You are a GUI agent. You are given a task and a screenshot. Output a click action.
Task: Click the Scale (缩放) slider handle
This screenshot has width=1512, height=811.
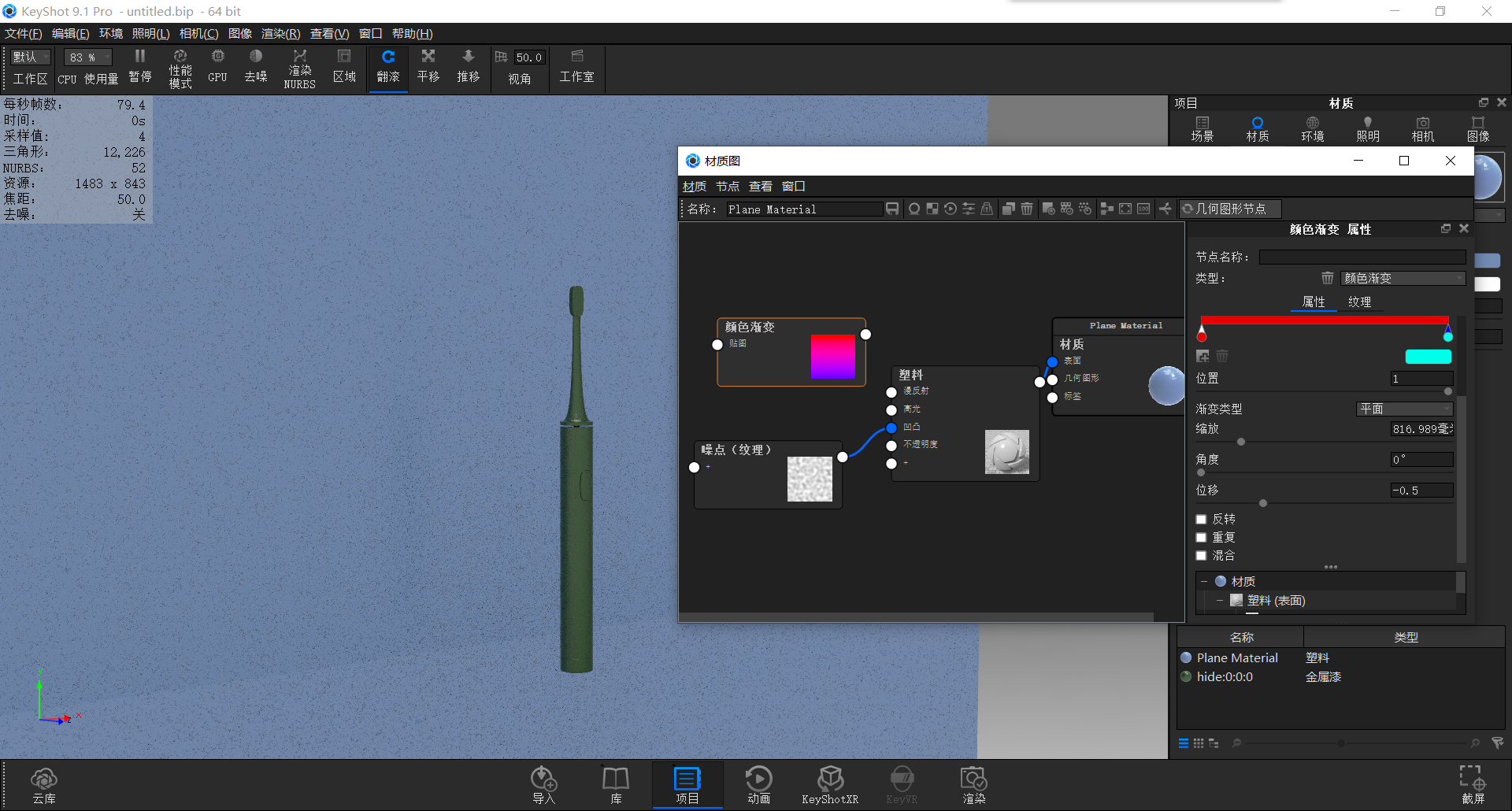click(1241, 442)
